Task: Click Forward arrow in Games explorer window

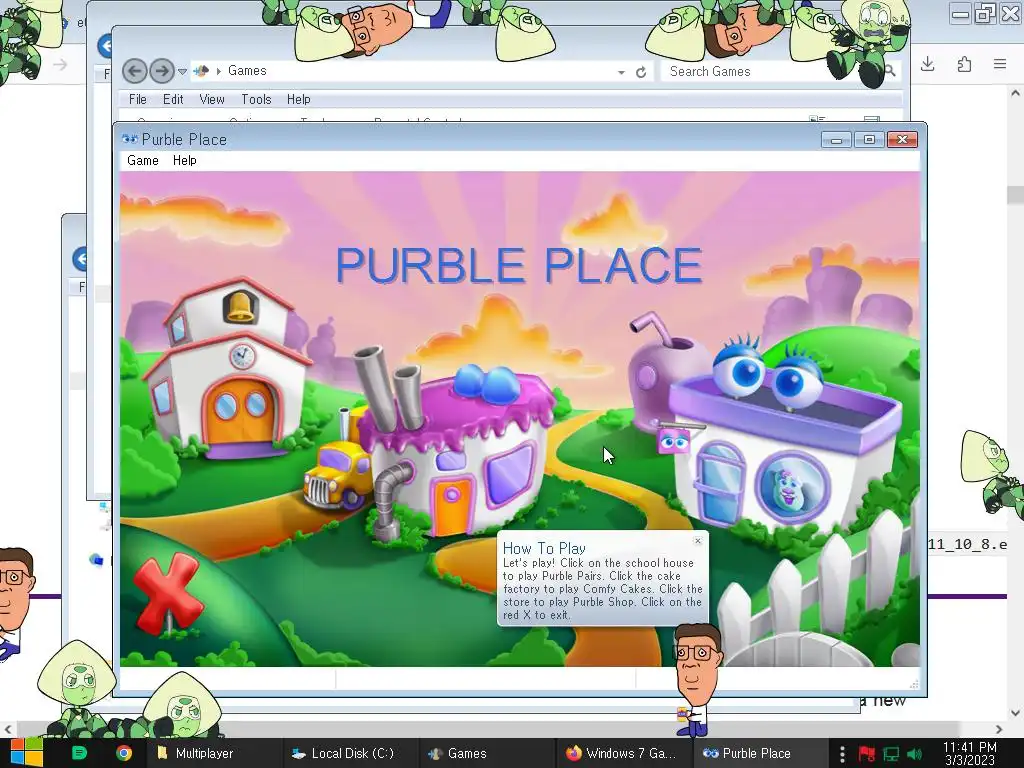Action: pyautogui.click(x=161, y=71)
